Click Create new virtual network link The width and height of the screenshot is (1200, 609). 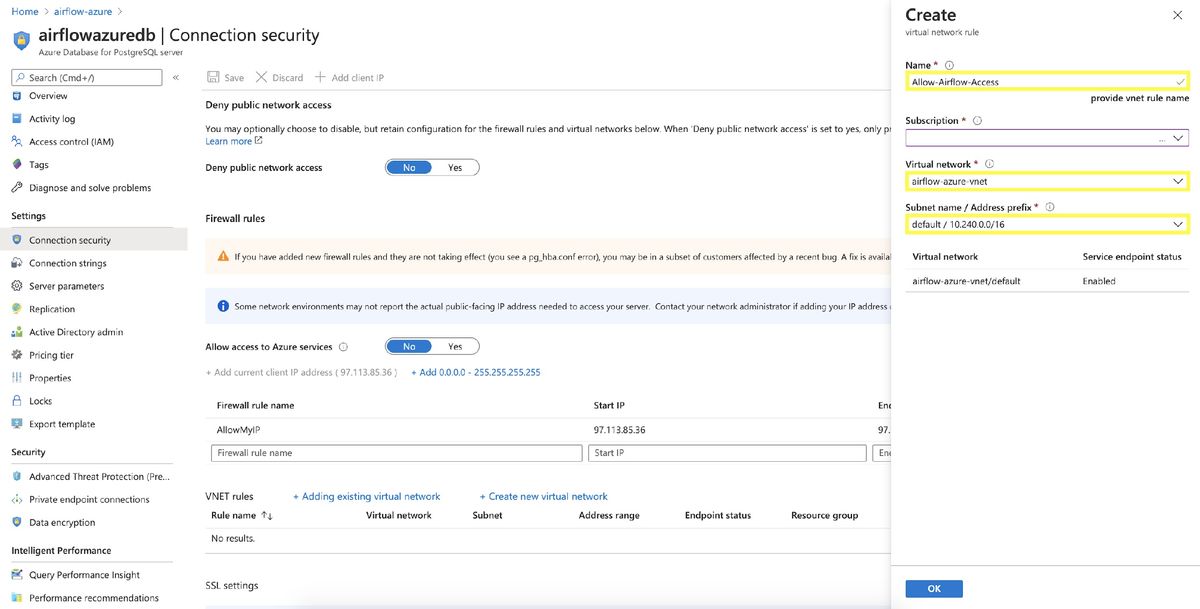(543, 496)
